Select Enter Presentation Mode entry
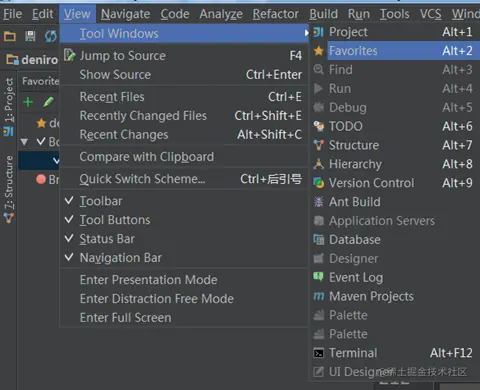 184,280
